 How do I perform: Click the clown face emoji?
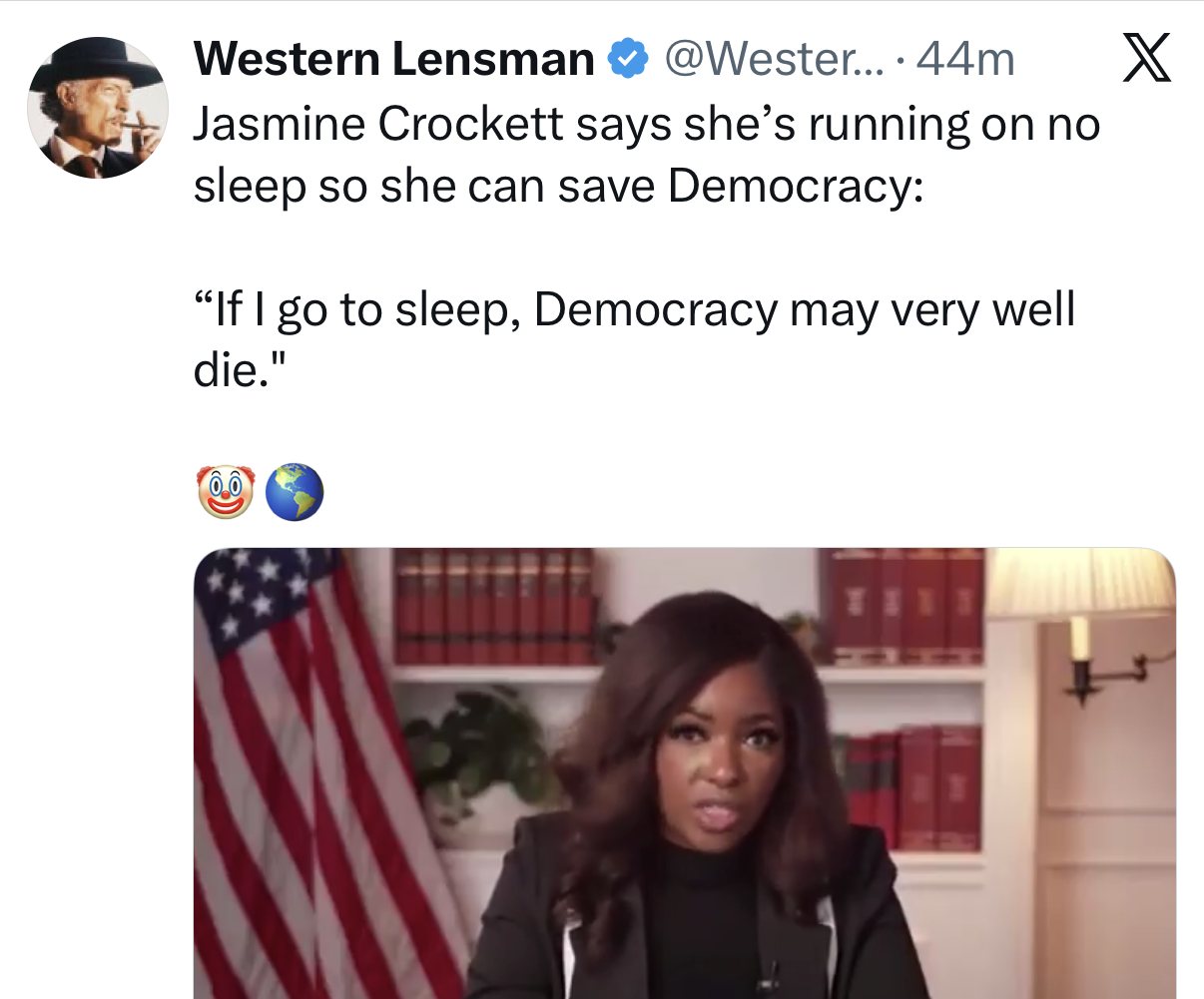pos(227,491)
